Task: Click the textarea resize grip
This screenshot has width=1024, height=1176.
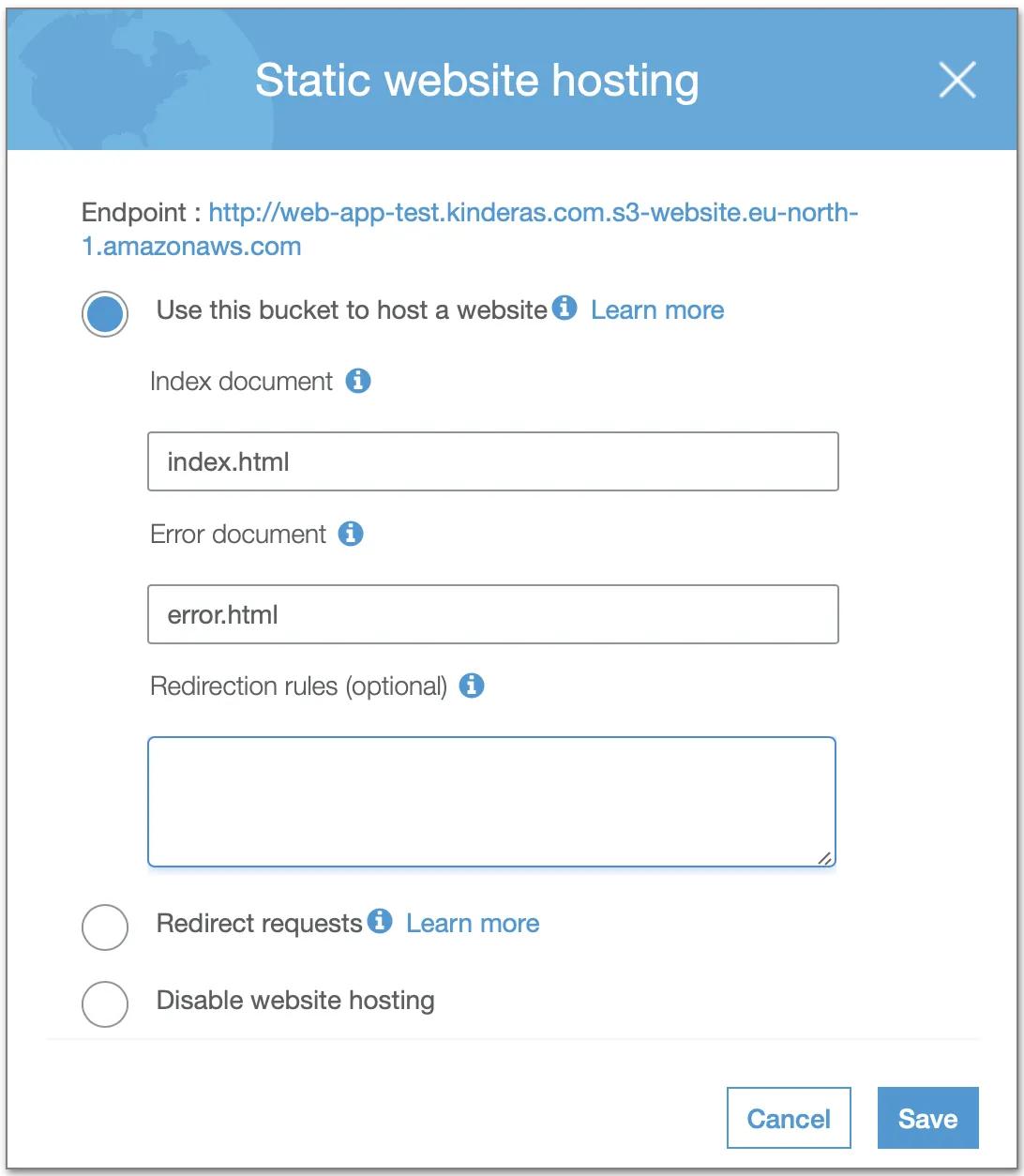Action: click(824, 858)
